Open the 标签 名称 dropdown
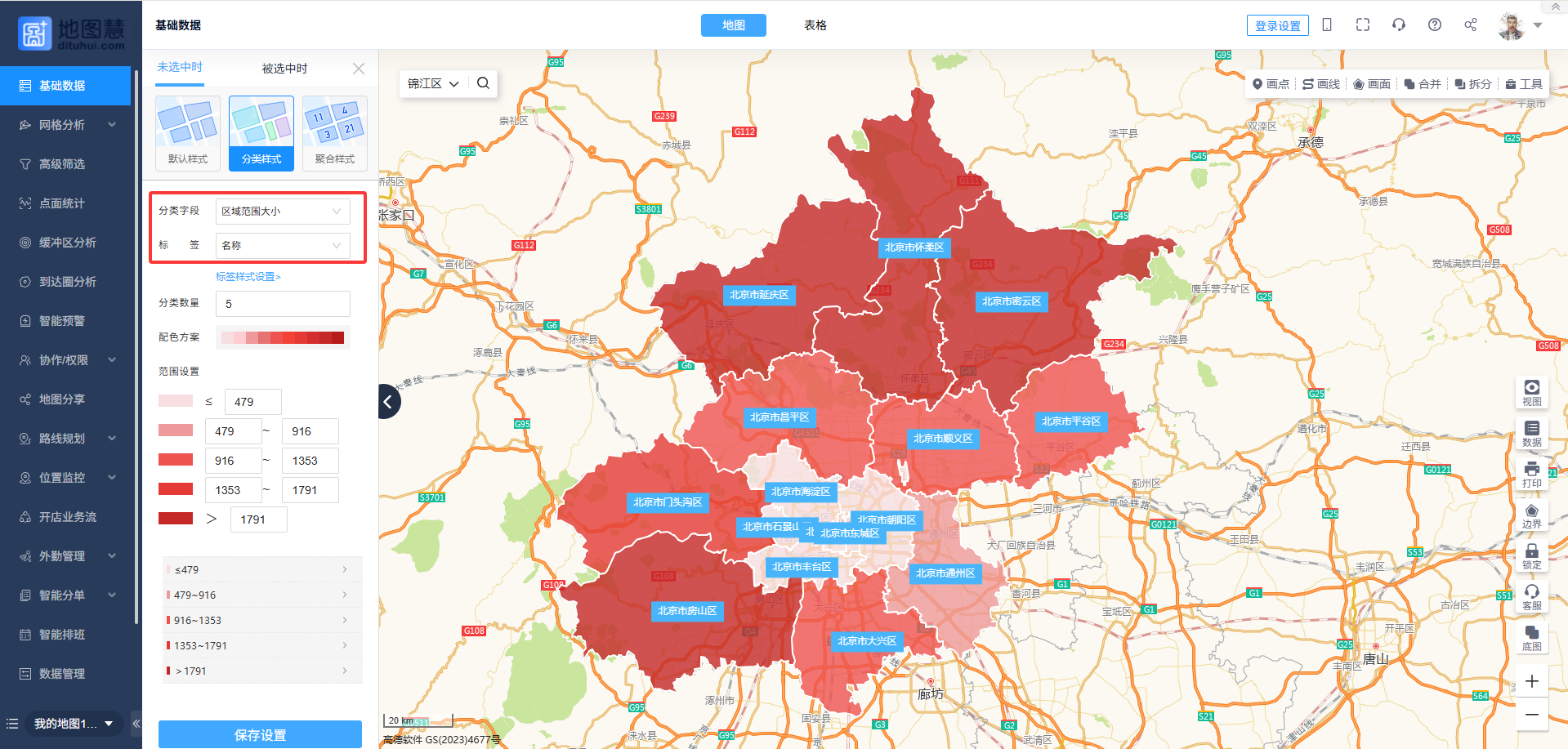 coord(282,246)
